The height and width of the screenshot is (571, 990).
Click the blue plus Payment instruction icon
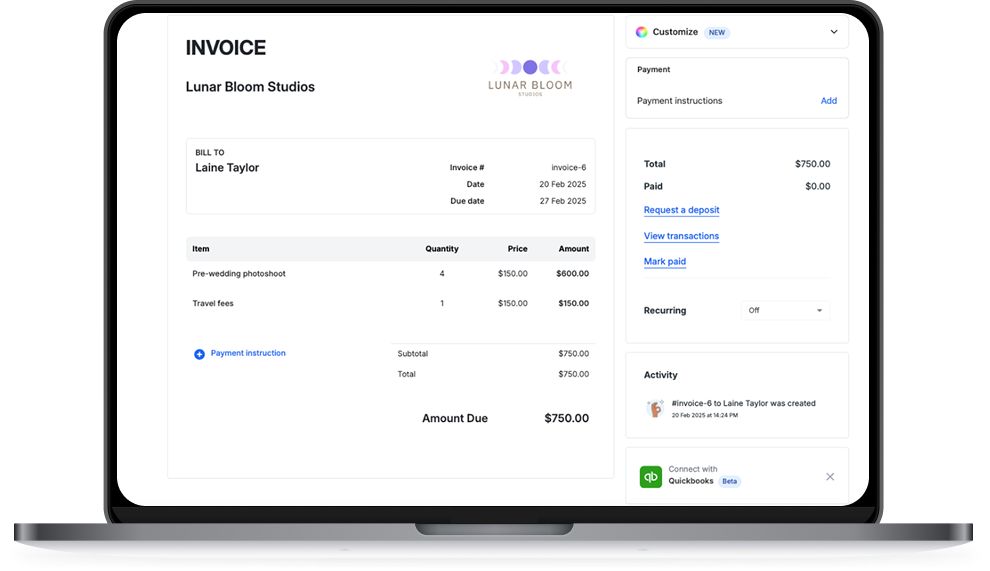click(x=199, y=354)
